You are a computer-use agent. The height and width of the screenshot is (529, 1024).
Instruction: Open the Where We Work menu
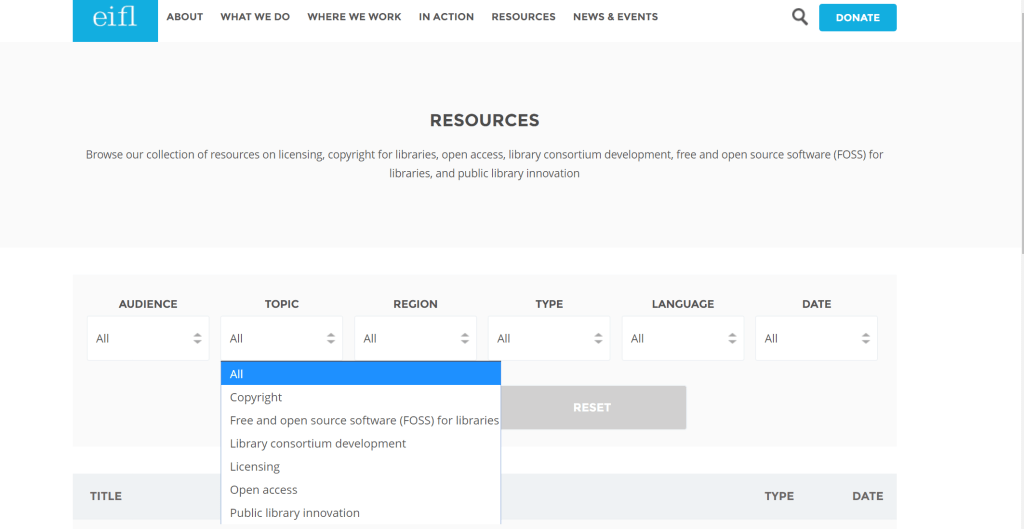(354, 17)
